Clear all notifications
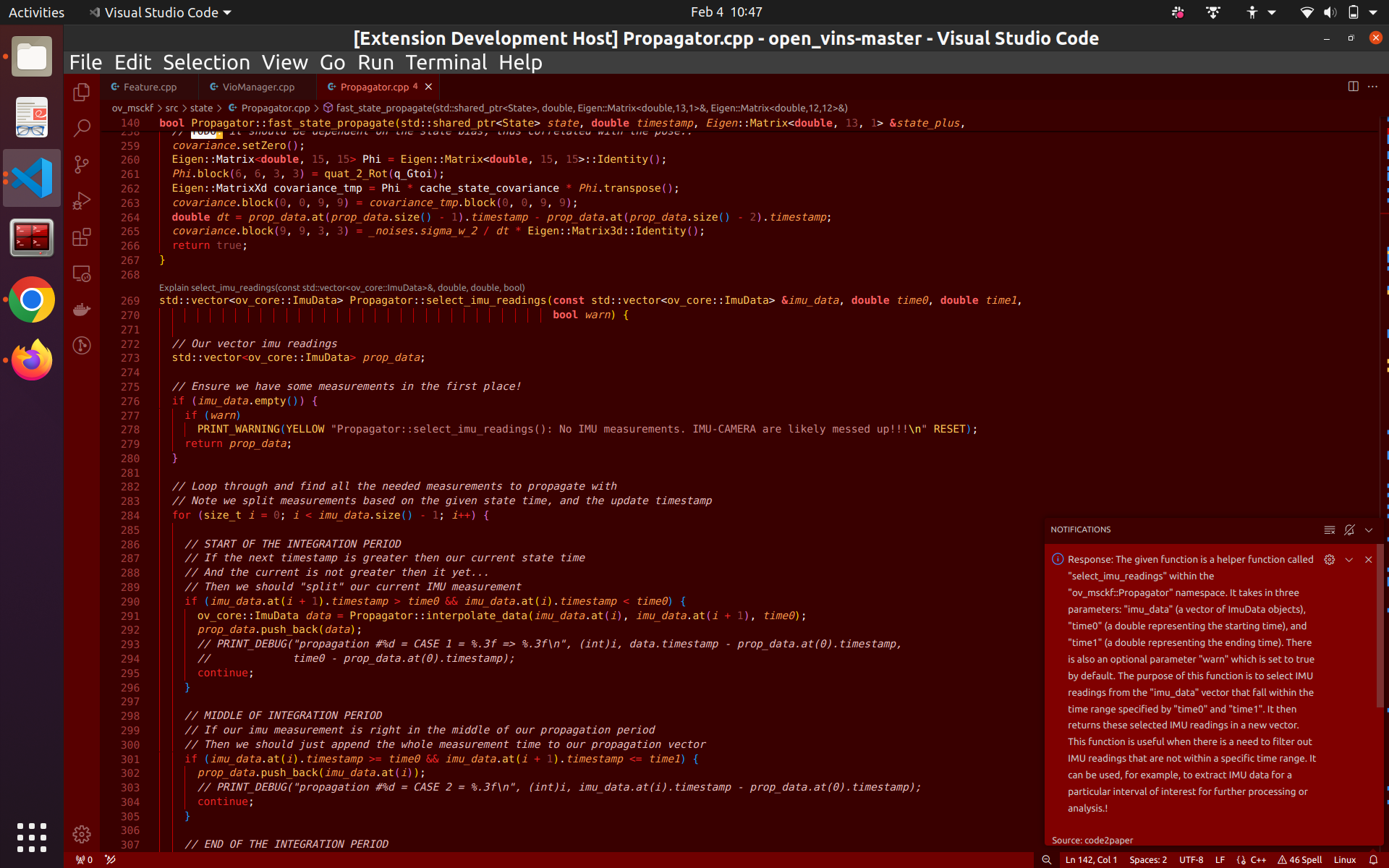Screen dimensions: 1389x868 click(1330, 530)
